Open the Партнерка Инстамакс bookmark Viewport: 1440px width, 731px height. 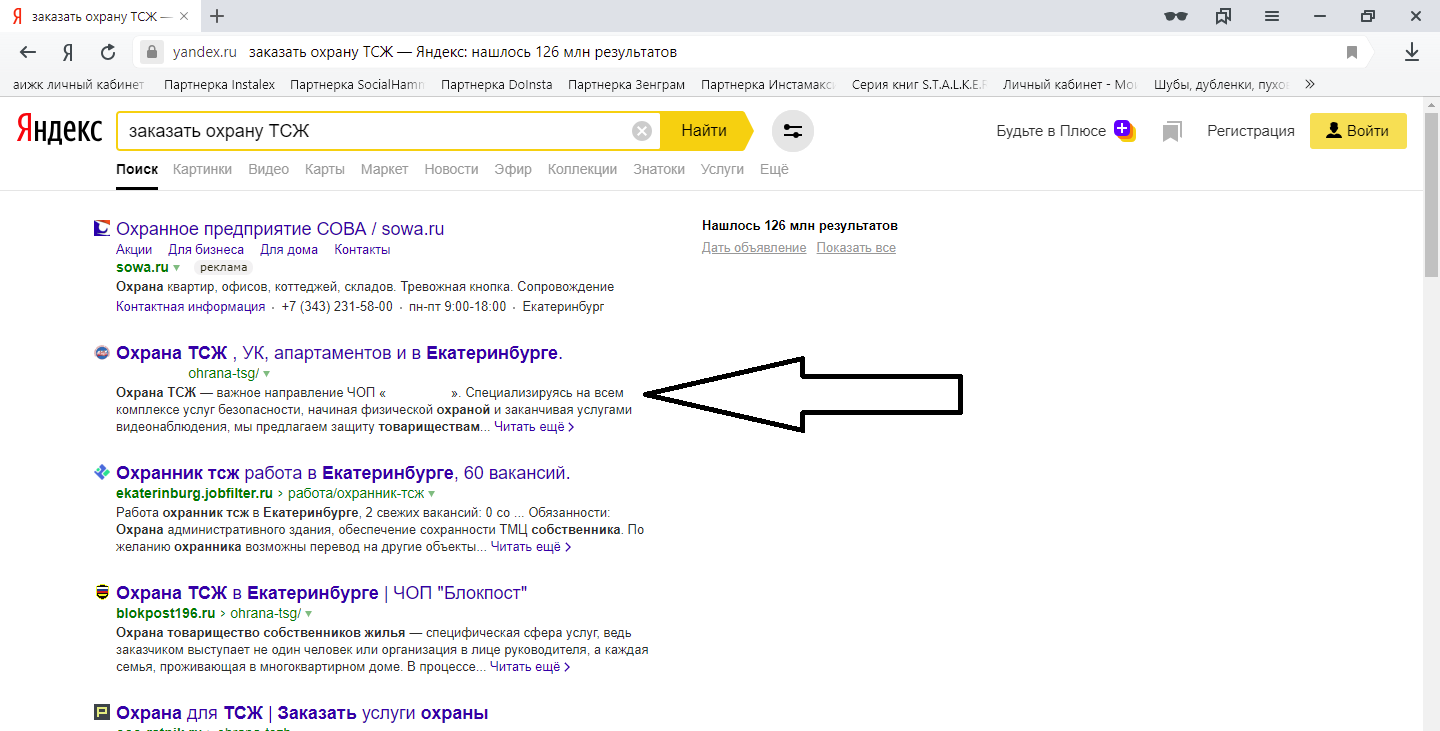[768, 84]
